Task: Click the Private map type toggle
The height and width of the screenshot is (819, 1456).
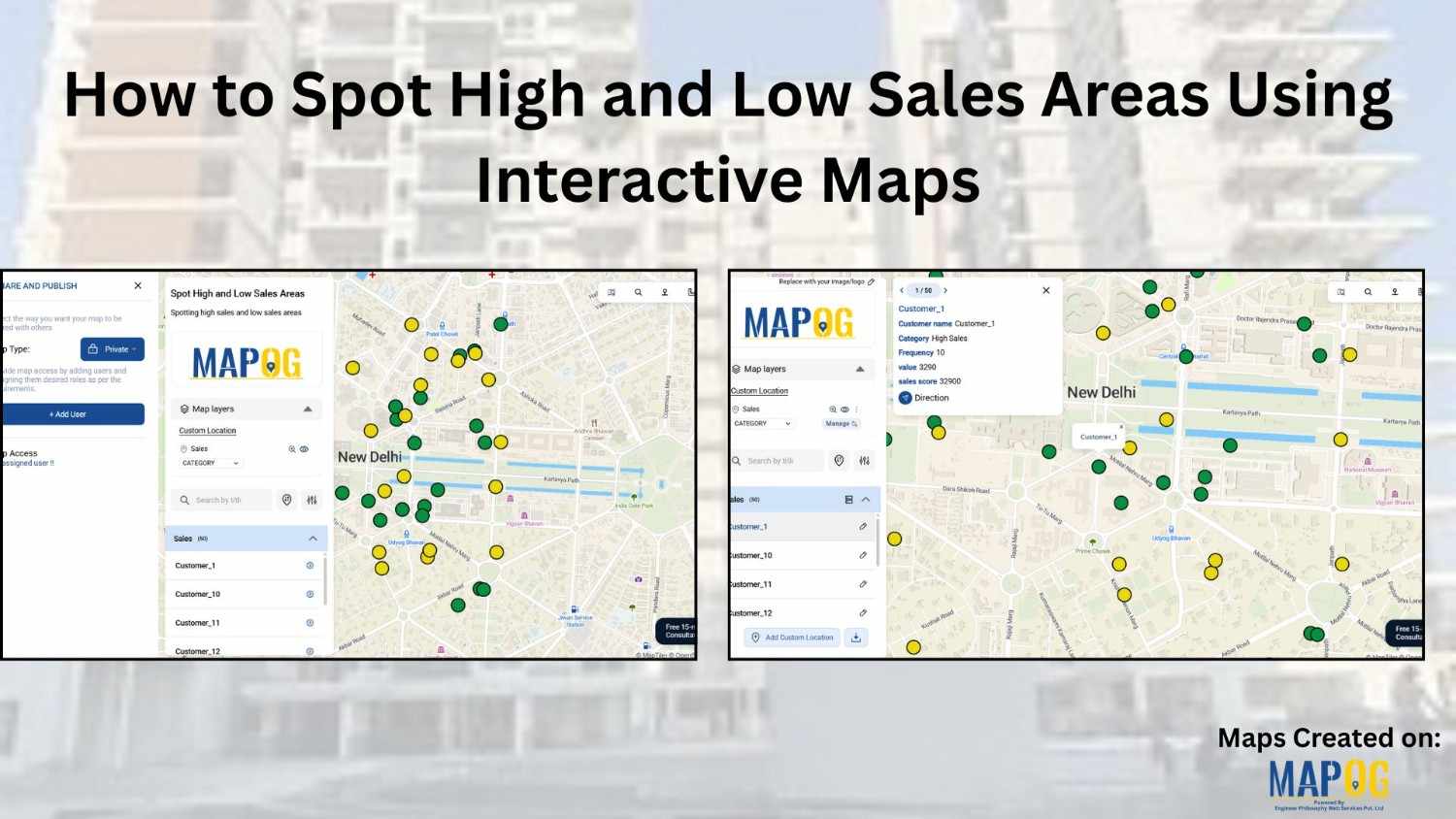Action: coord(112,348)
